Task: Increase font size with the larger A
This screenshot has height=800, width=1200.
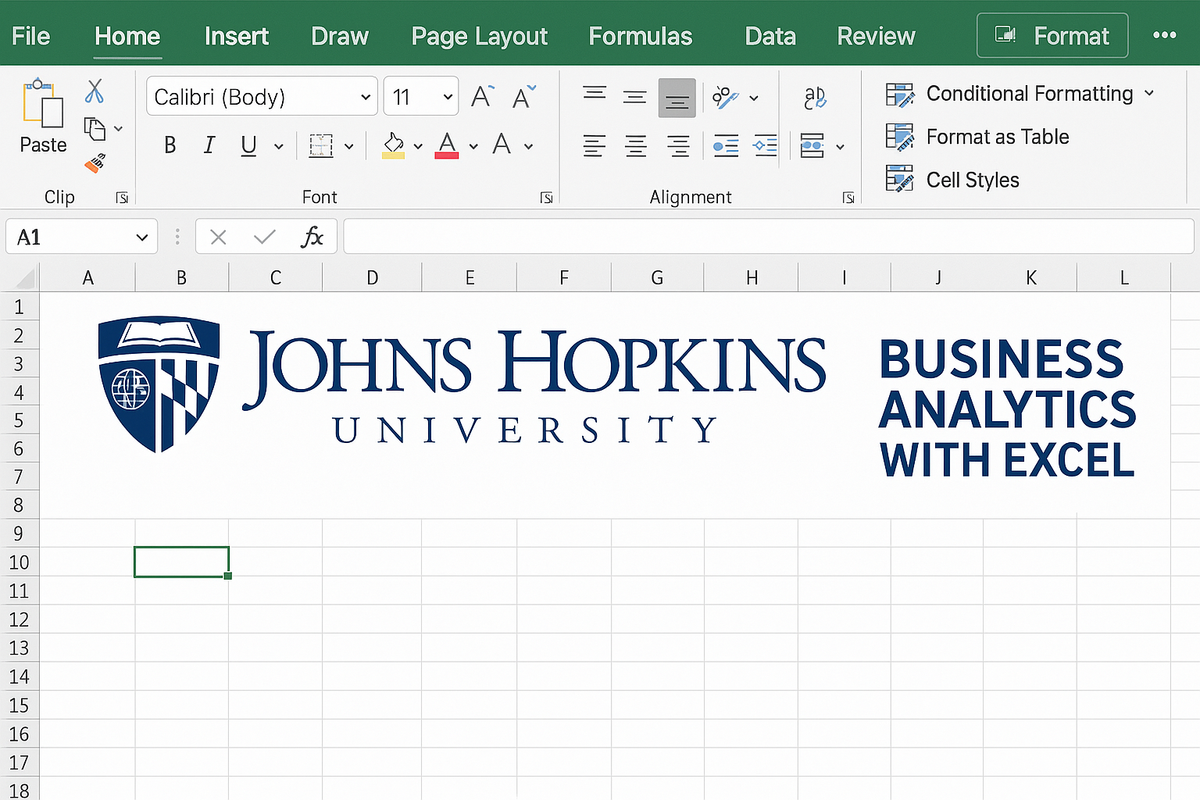Action: 483,97
